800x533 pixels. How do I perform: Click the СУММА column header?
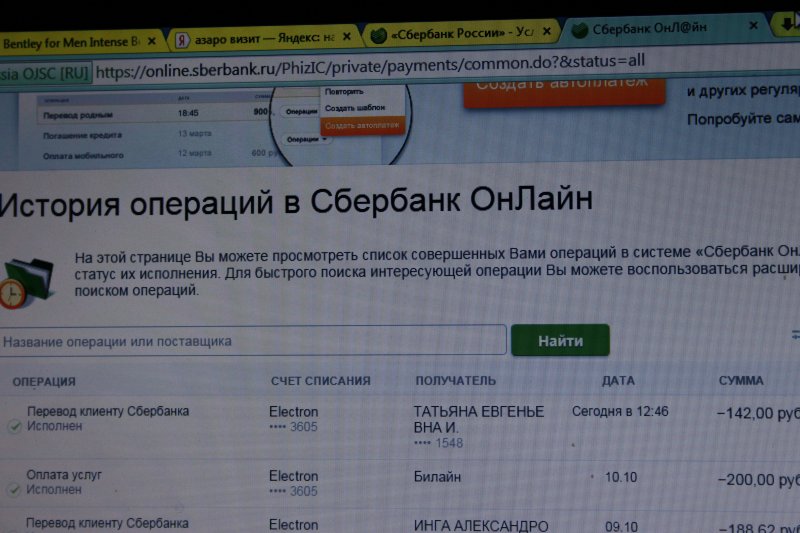[741, 380]
